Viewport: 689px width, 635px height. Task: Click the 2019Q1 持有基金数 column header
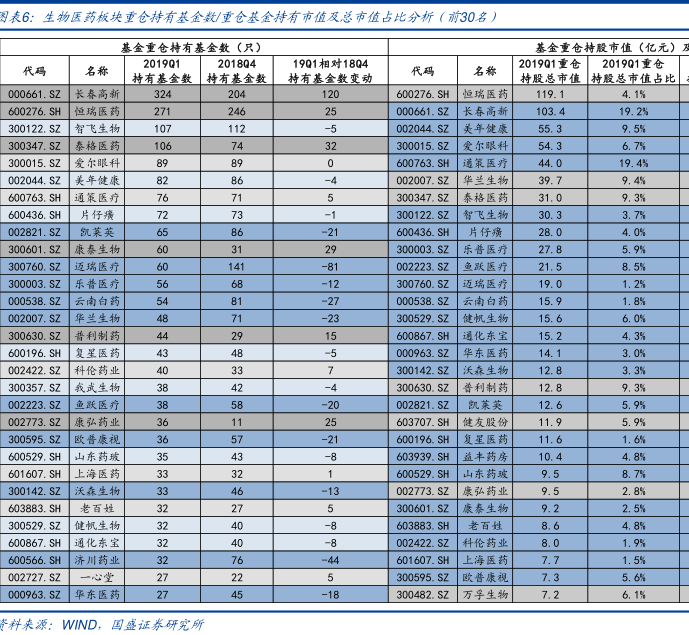[x=163, y=70]
